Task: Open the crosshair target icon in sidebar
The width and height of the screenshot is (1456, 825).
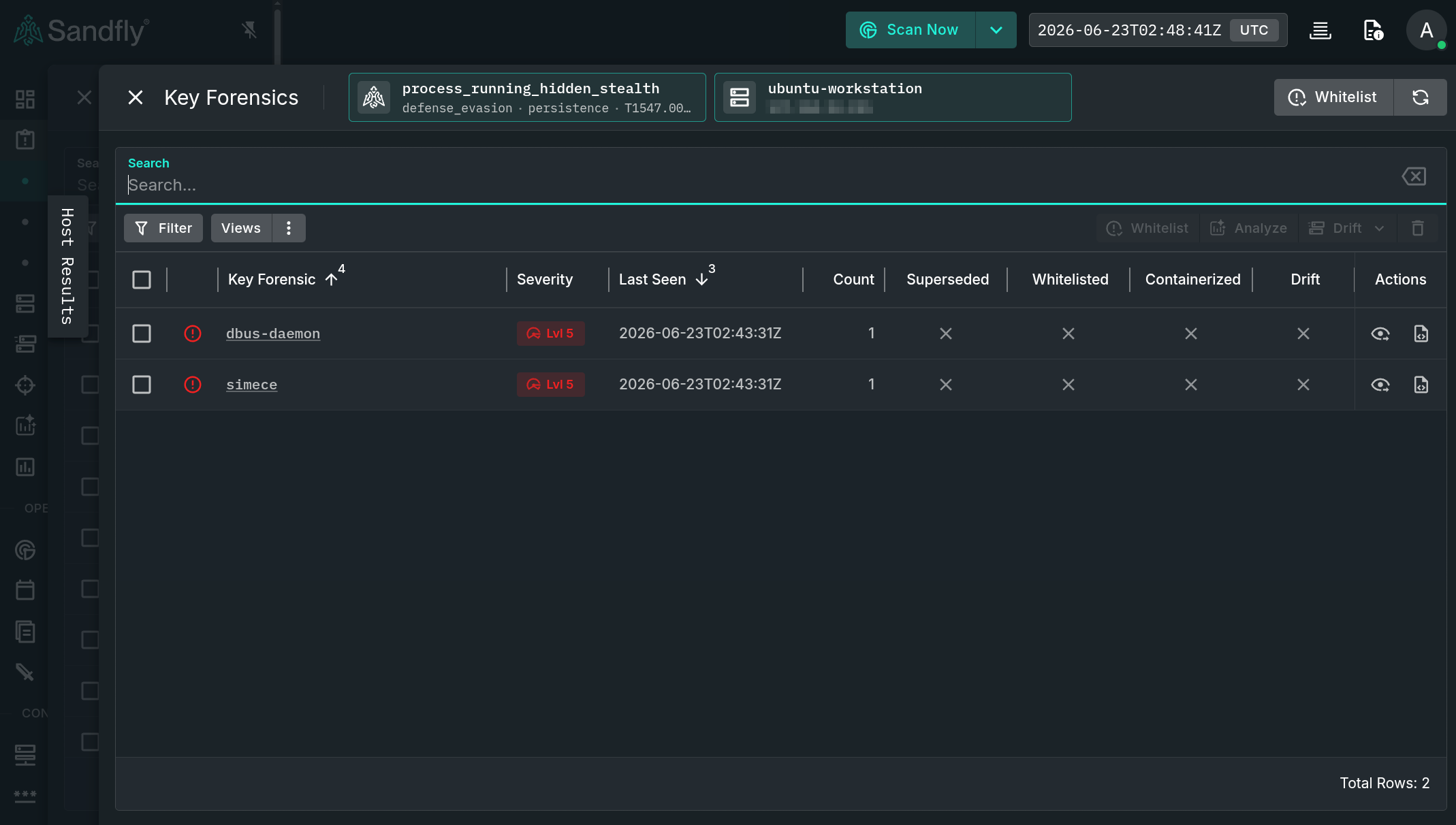Action: coord(25,385)
